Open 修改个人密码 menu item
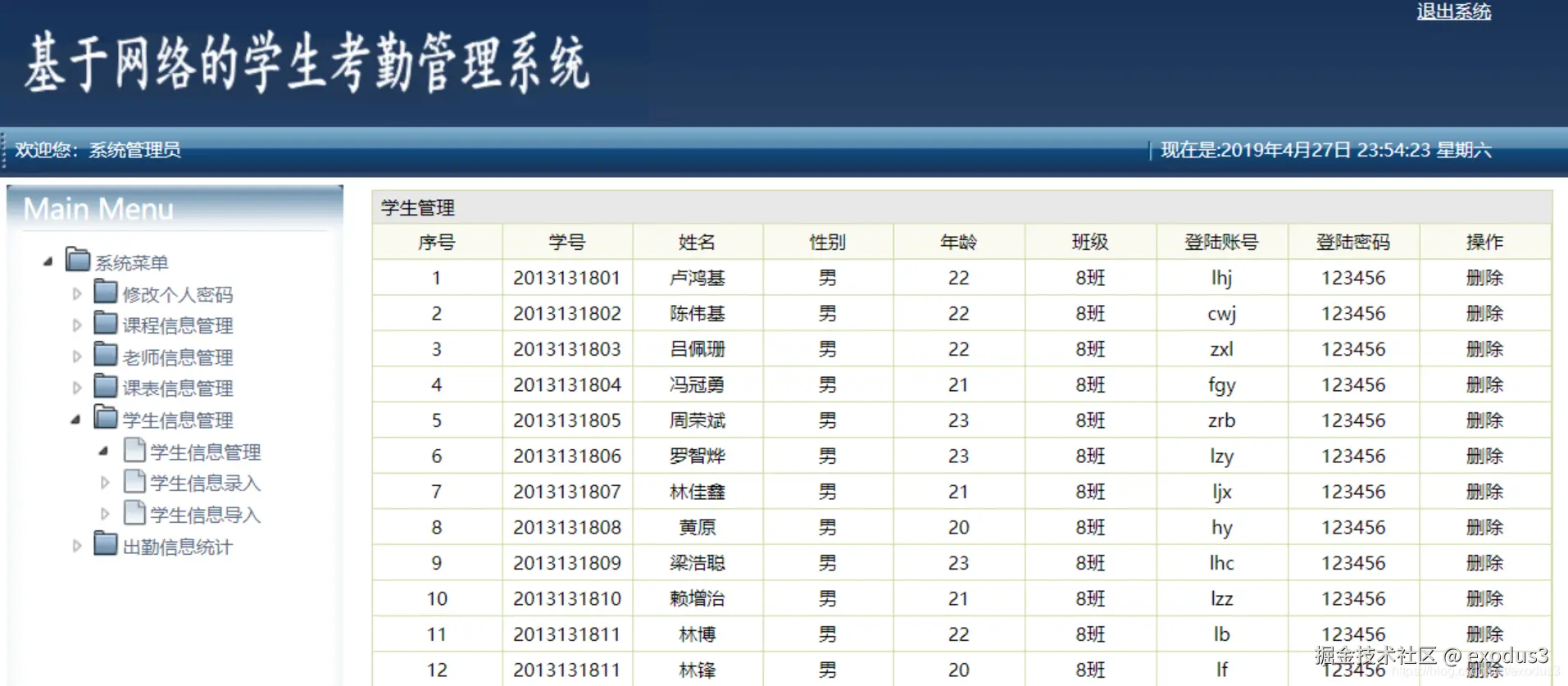 coord(178,294)
